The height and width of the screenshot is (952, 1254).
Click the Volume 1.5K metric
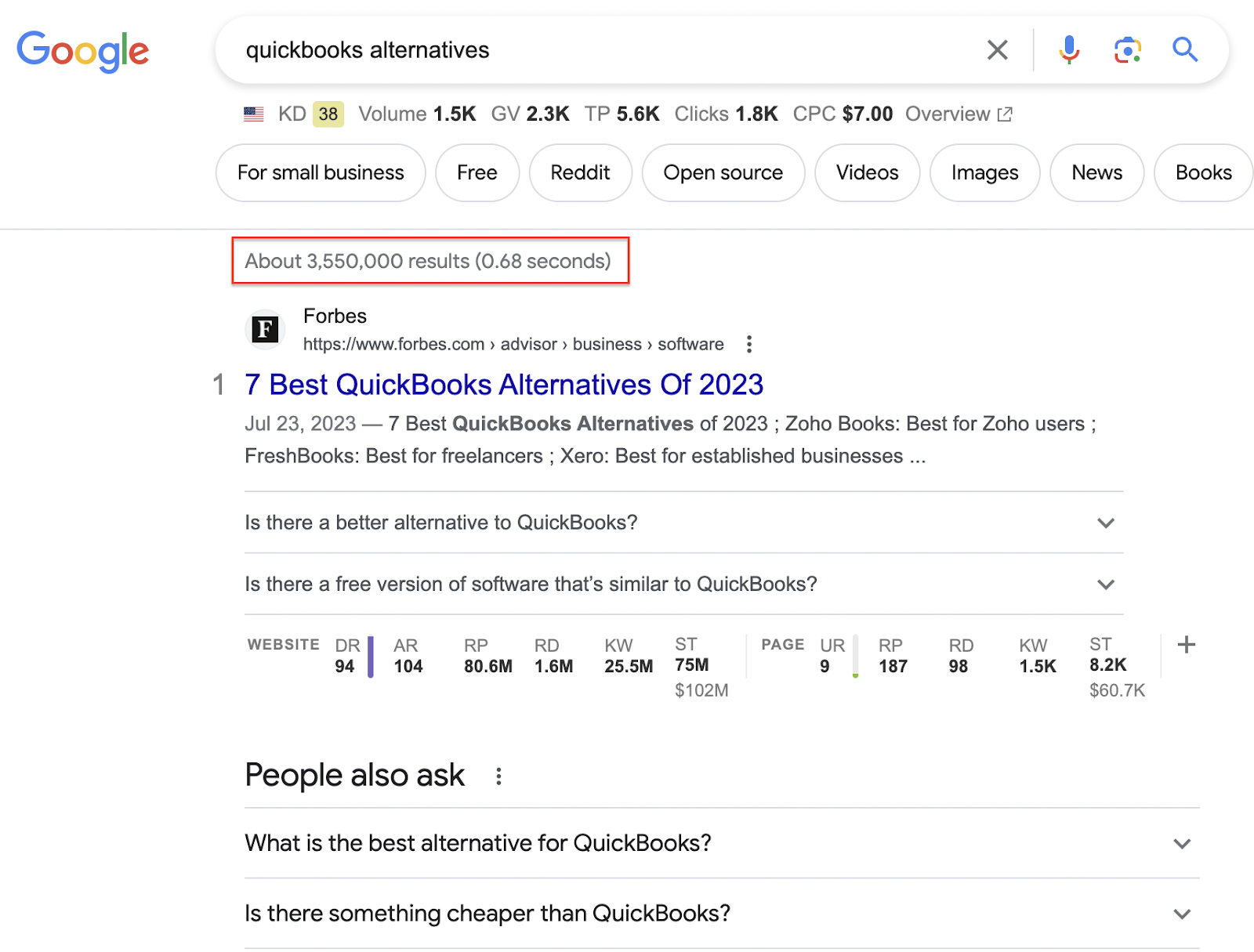[417, 114]
